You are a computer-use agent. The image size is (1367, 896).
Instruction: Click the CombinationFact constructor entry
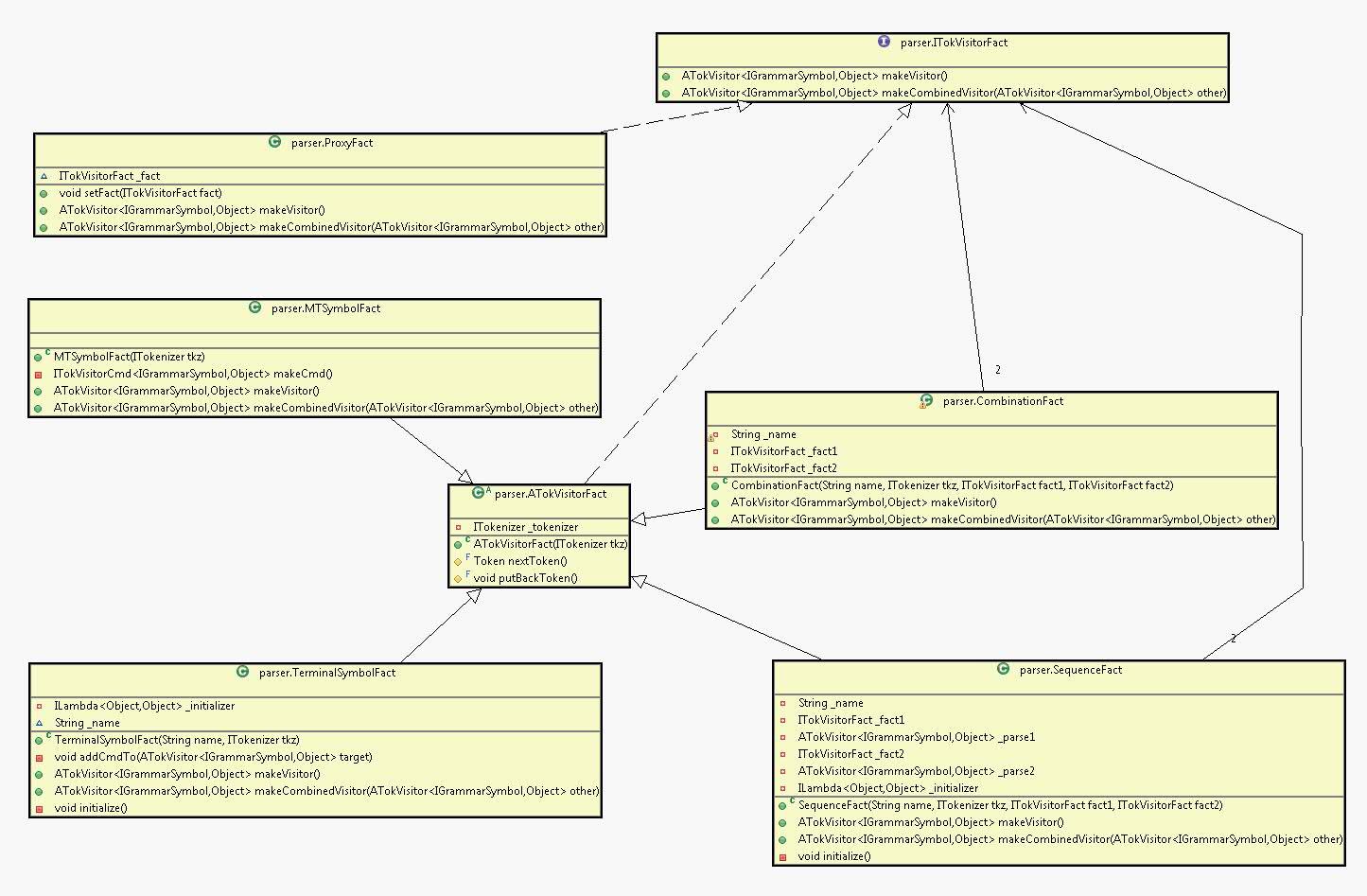[951, 485]
